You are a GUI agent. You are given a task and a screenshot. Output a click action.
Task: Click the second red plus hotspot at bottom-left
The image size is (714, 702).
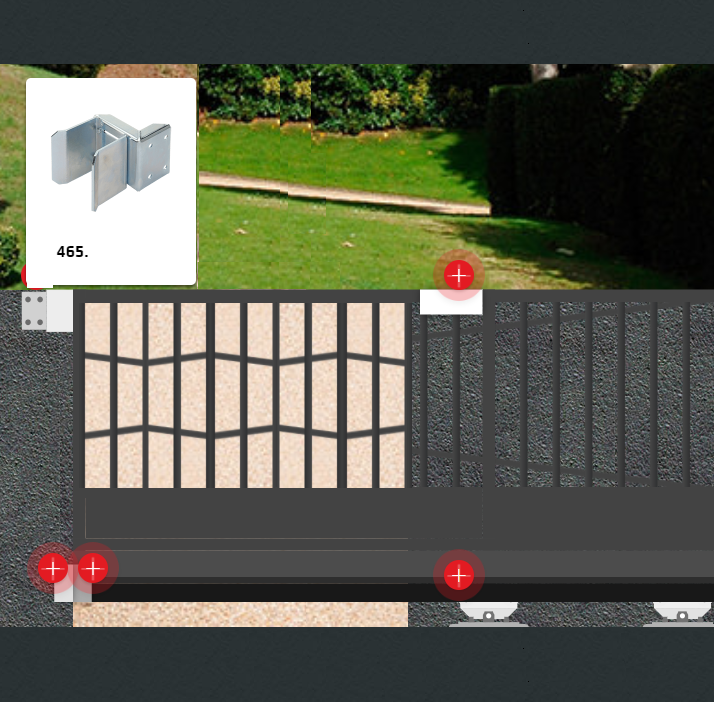(93, 568)
